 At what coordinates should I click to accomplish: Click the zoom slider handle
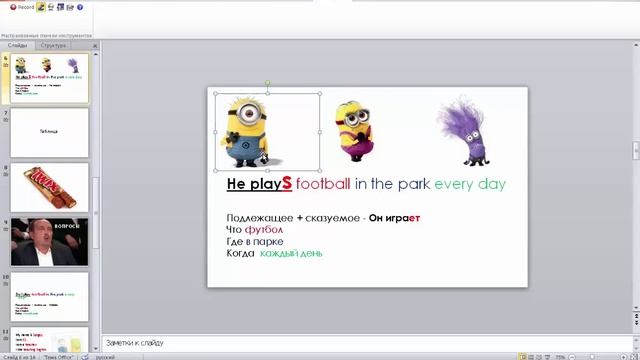tap(592, 357)
